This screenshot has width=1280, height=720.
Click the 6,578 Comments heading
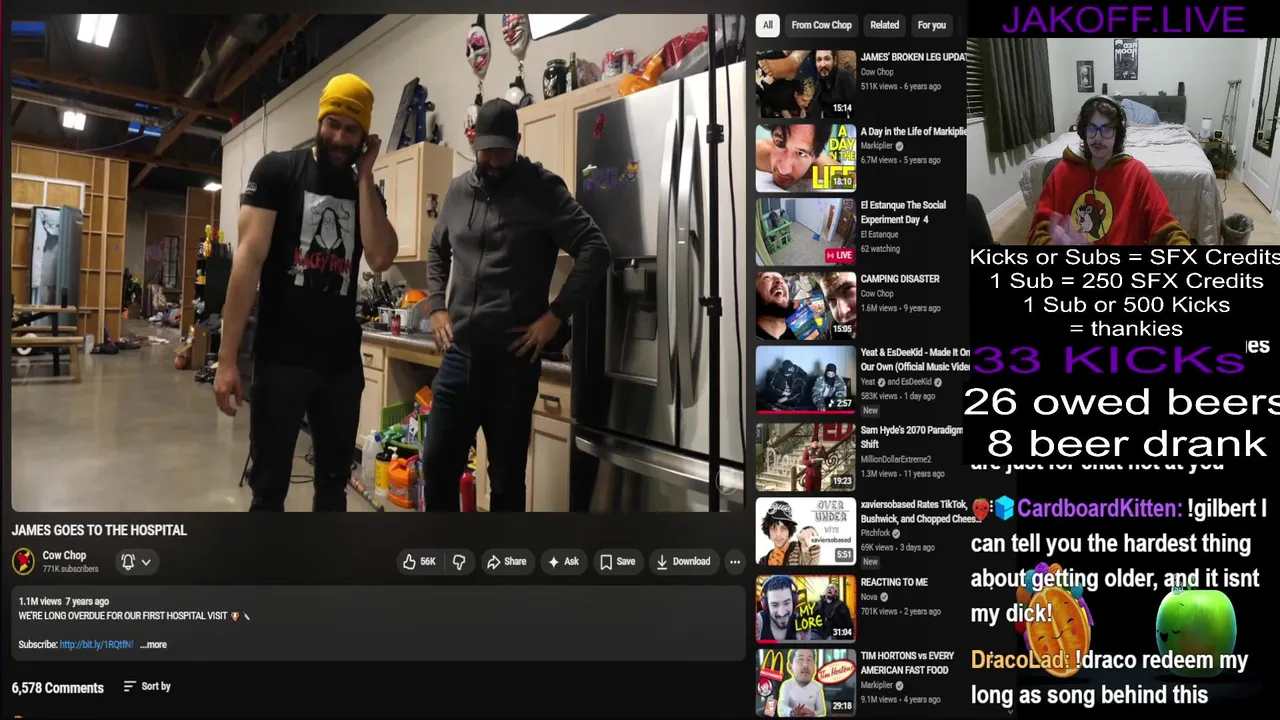point(57,688)
